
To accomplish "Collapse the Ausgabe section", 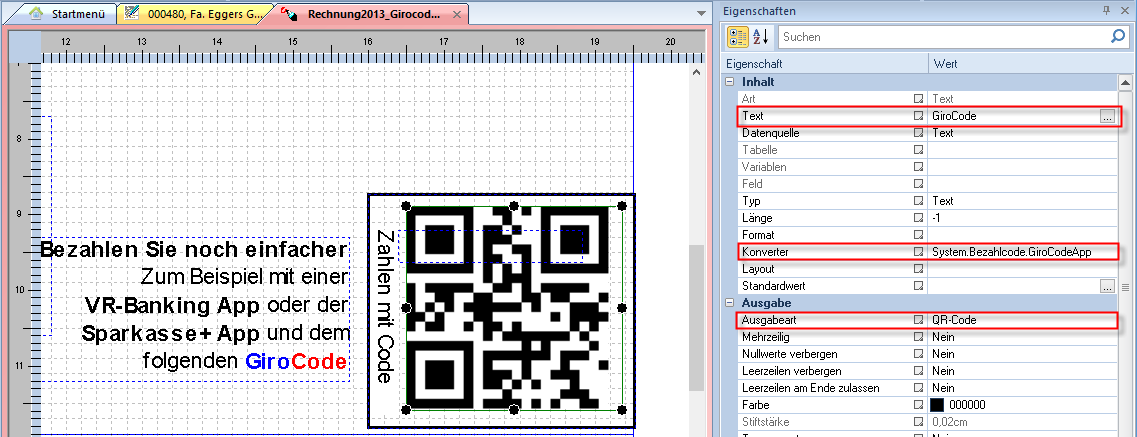I will click(730, 303).
